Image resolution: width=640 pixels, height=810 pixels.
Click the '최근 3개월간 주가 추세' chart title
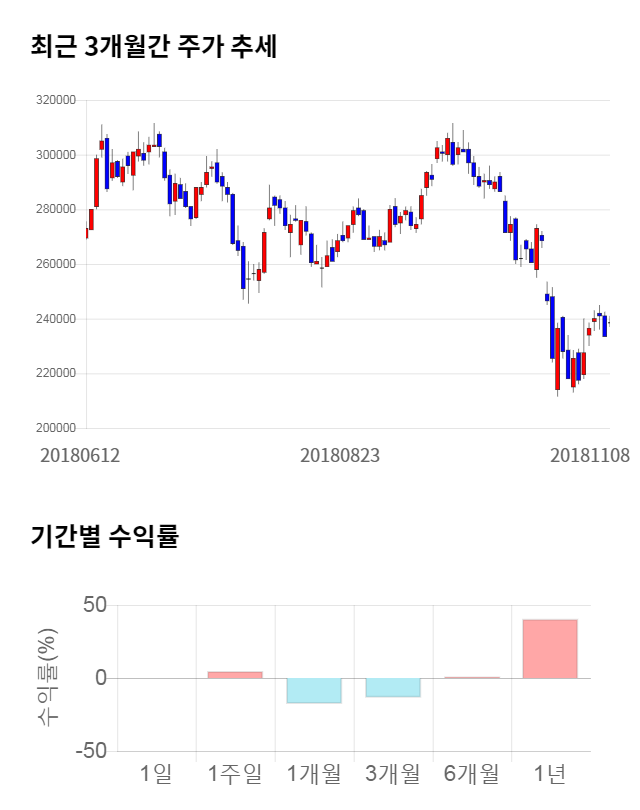(x=153, y=46)
